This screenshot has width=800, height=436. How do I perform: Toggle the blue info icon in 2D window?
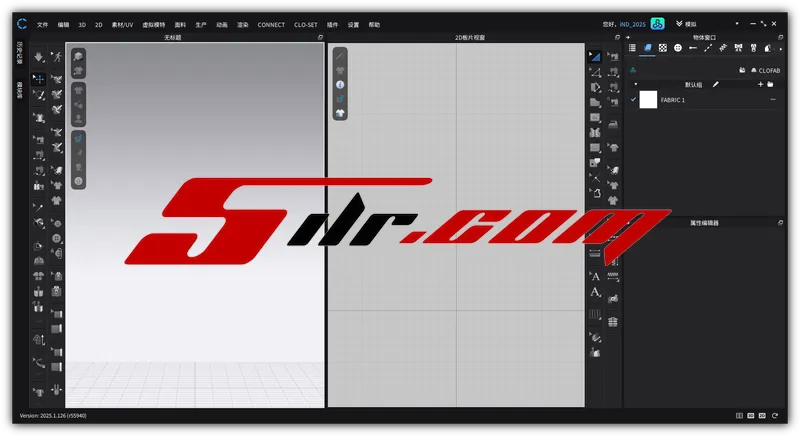click(x=340, y=85)
